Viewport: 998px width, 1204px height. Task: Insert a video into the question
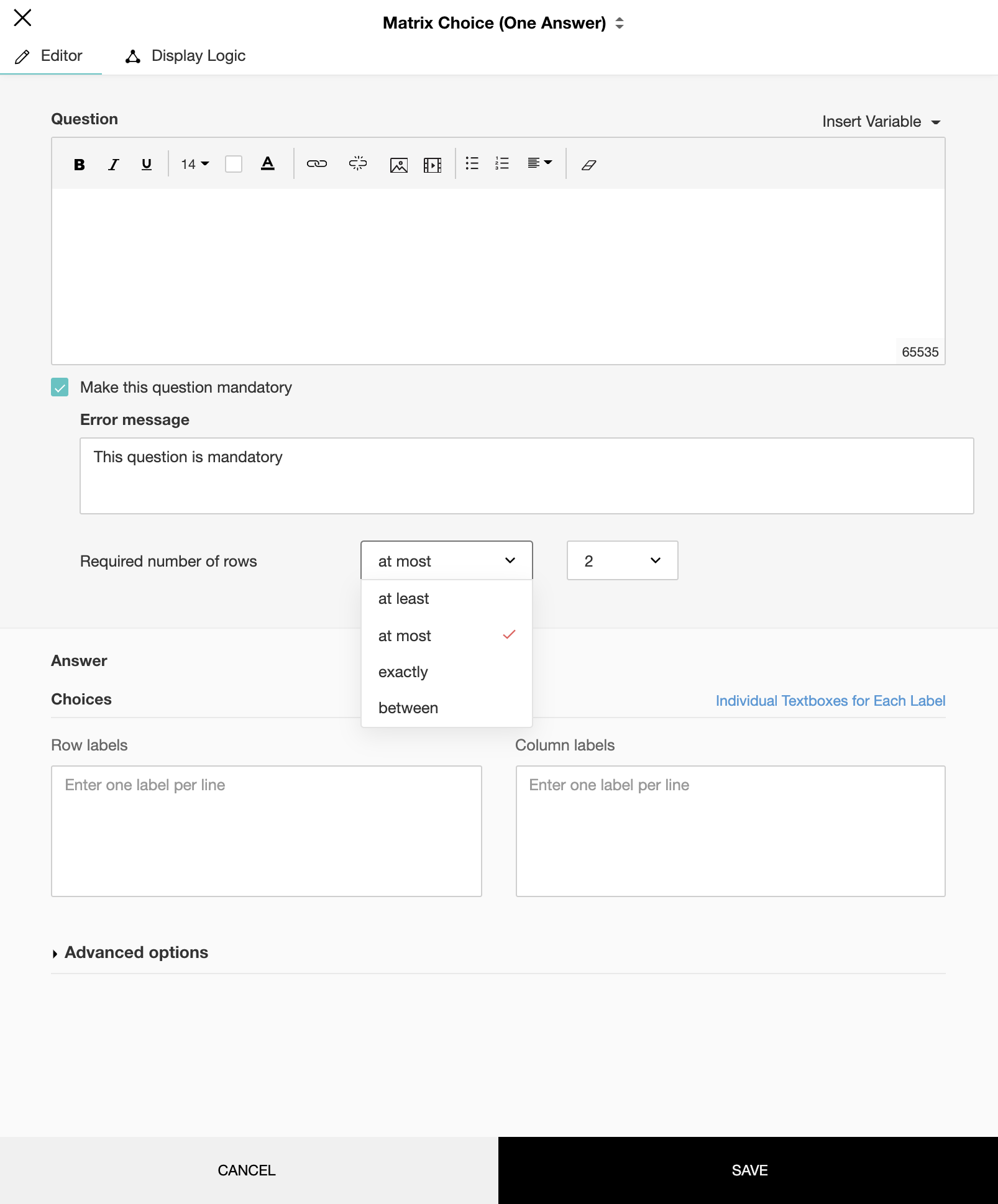click(432, 165)
